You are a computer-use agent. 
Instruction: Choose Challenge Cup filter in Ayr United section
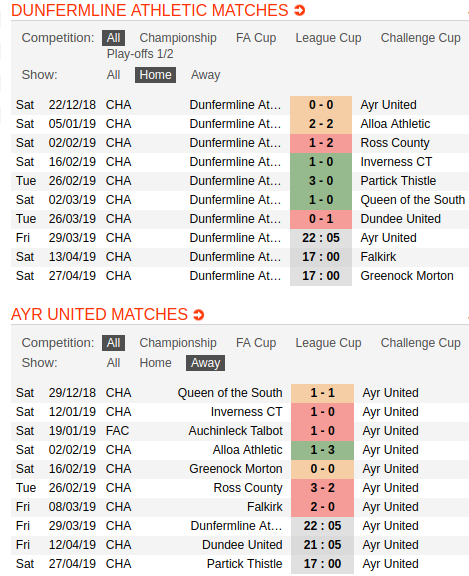[x=421, y=343]
